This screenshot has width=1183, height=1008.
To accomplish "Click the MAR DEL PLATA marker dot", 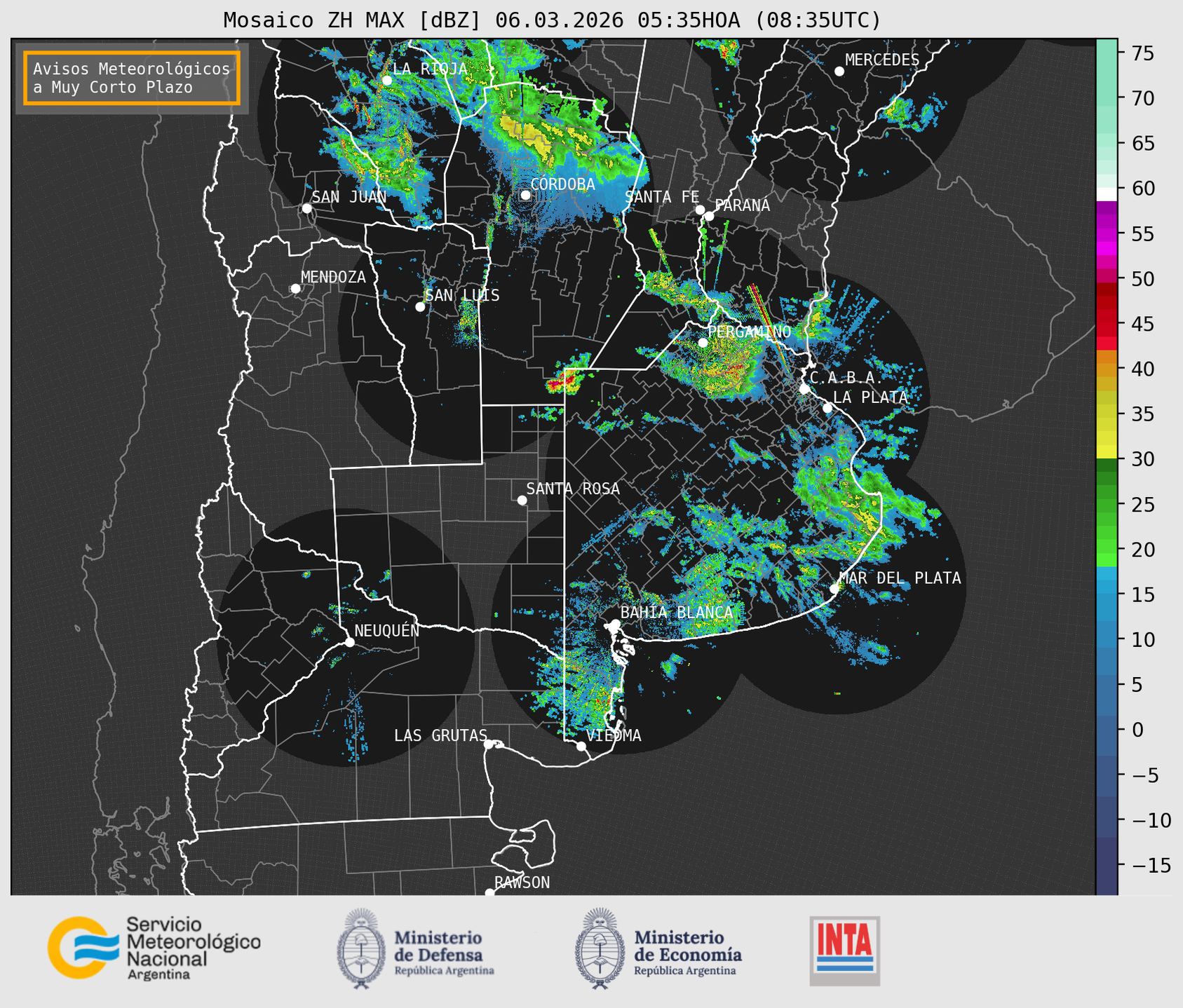I will tap(834, 589).
